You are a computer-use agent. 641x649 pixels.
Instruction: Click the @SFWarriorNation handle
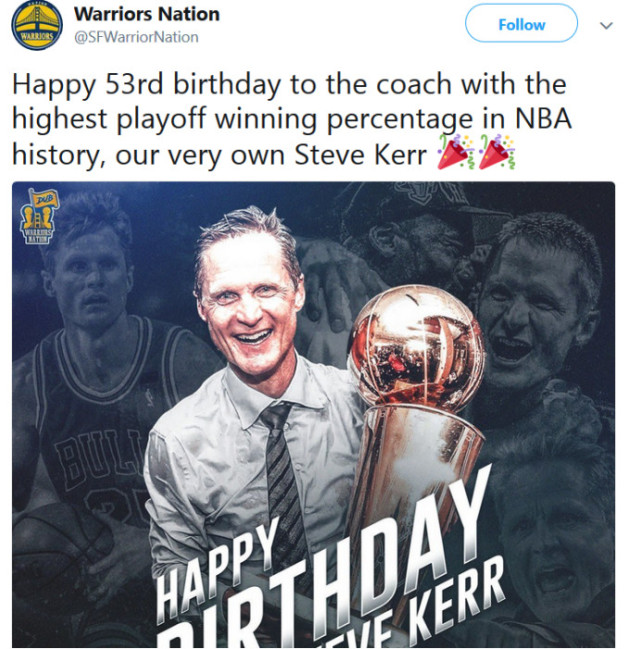[136, 37]
